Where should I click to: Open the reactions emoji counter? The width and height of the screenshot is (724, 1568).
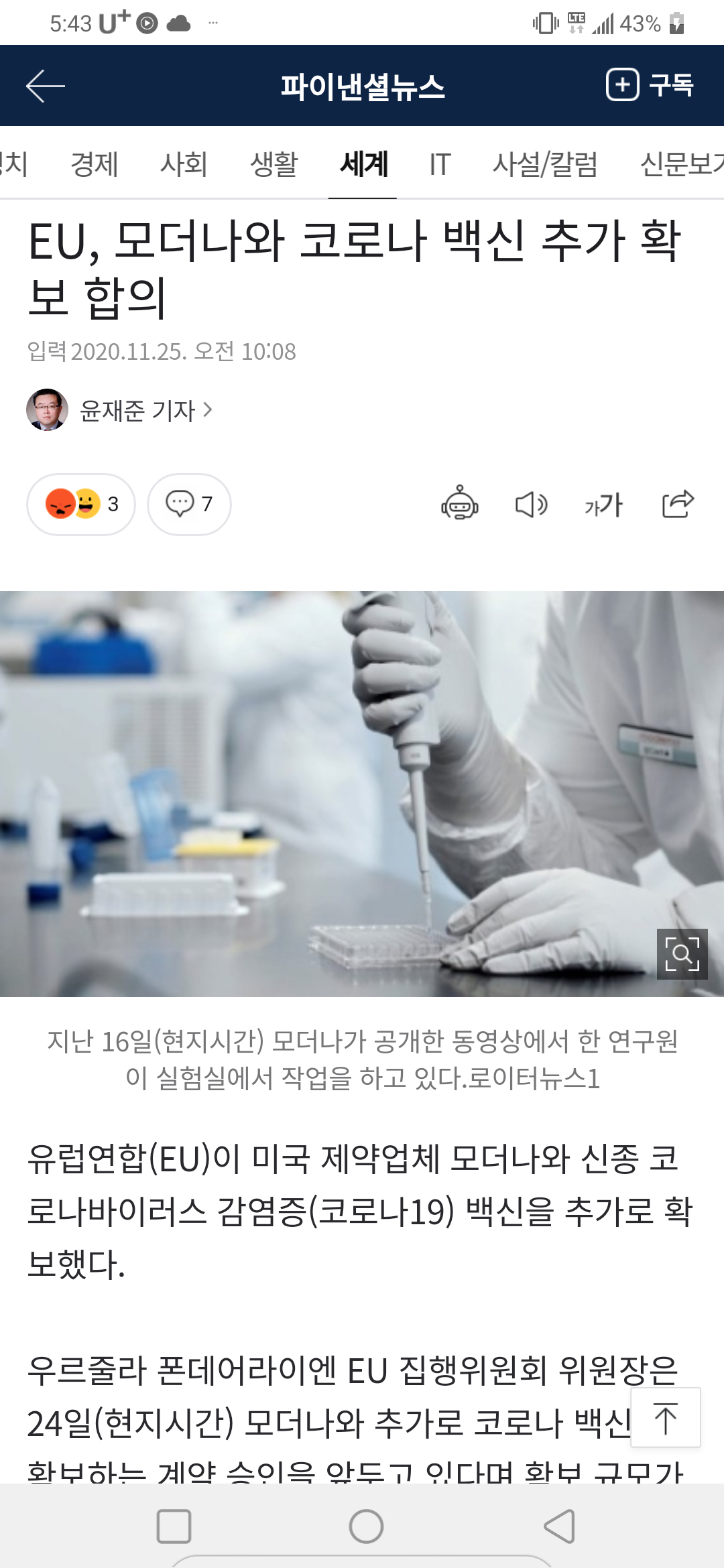click(x=81, y=504)
